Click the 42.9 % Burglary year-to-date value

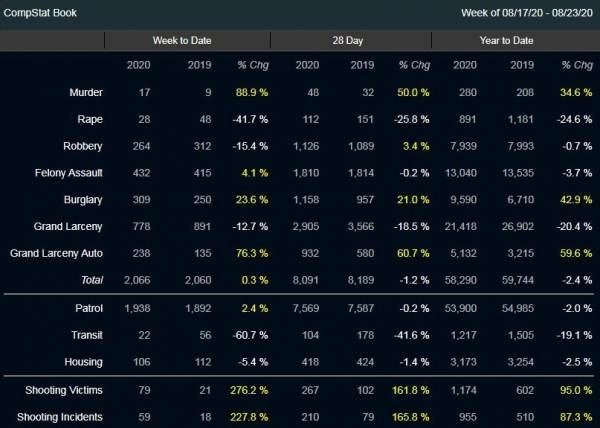click(x=575, y=200)
